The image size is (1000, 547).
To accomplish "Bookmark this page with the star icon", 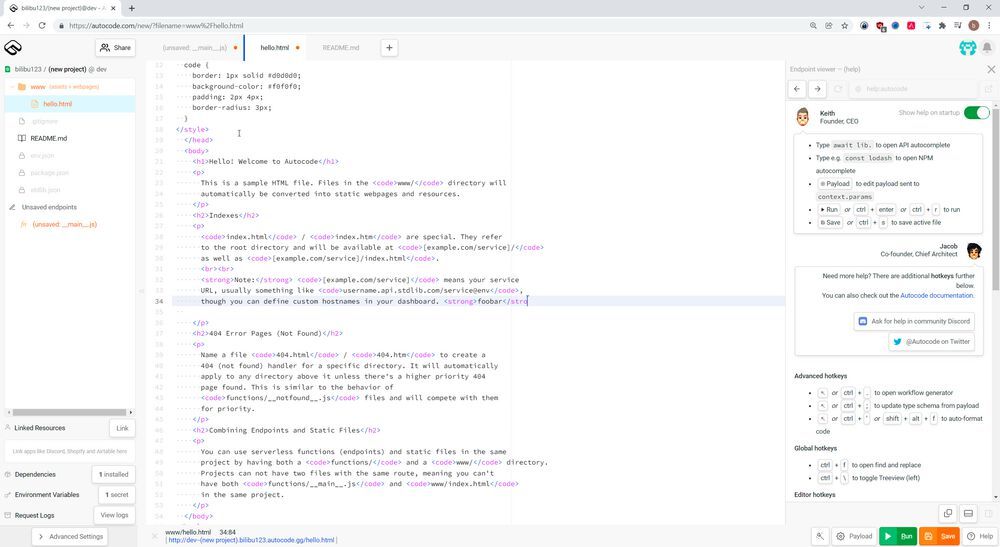I will click(x=844, y=26).
